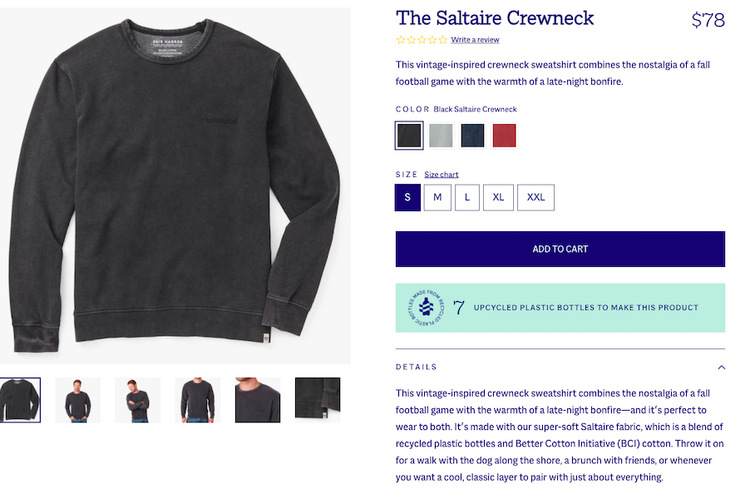Choose the gray color swatch
Image resolution: width=750 pixels, height=499 pixels.
click(x=441, y=135)
